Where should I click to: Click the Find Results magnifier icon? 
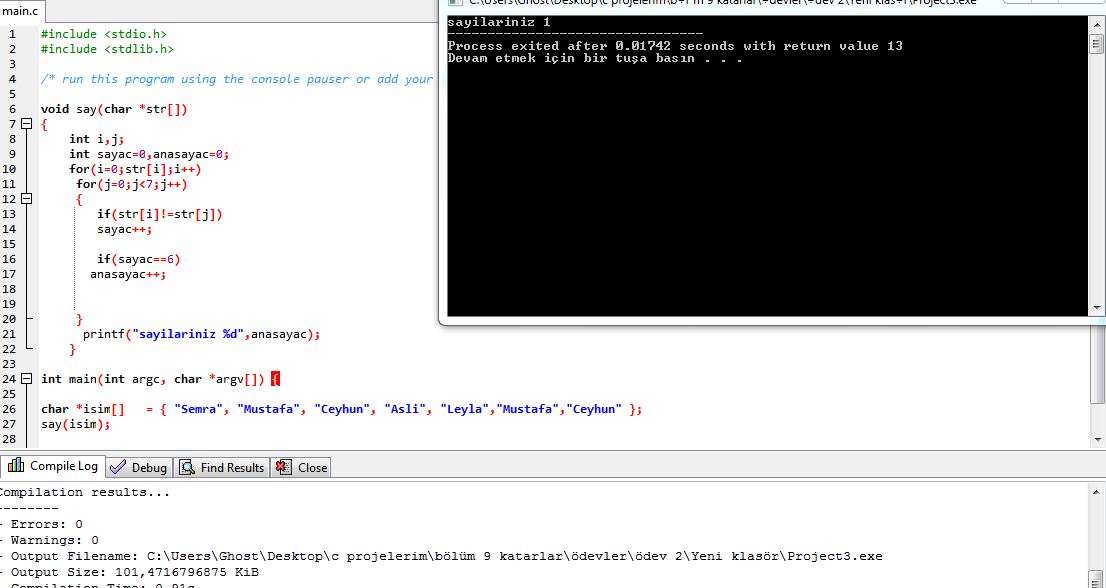click(x=187, y=467)
